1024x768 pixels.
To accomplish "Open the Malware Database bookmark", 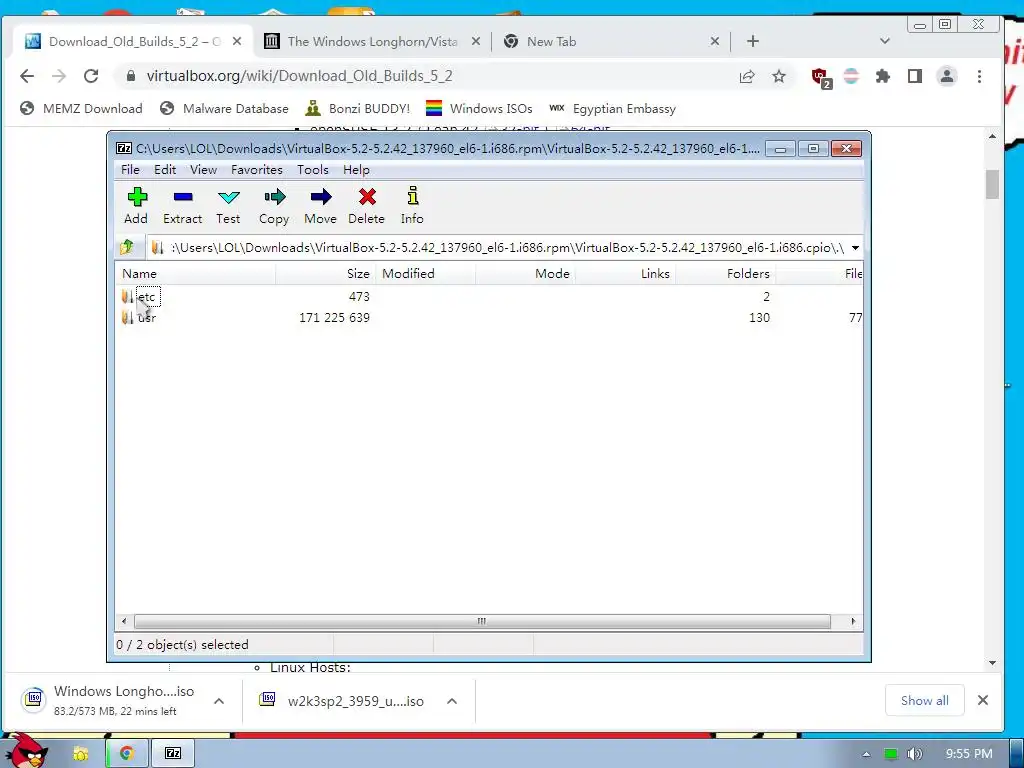I will (225, 108).
